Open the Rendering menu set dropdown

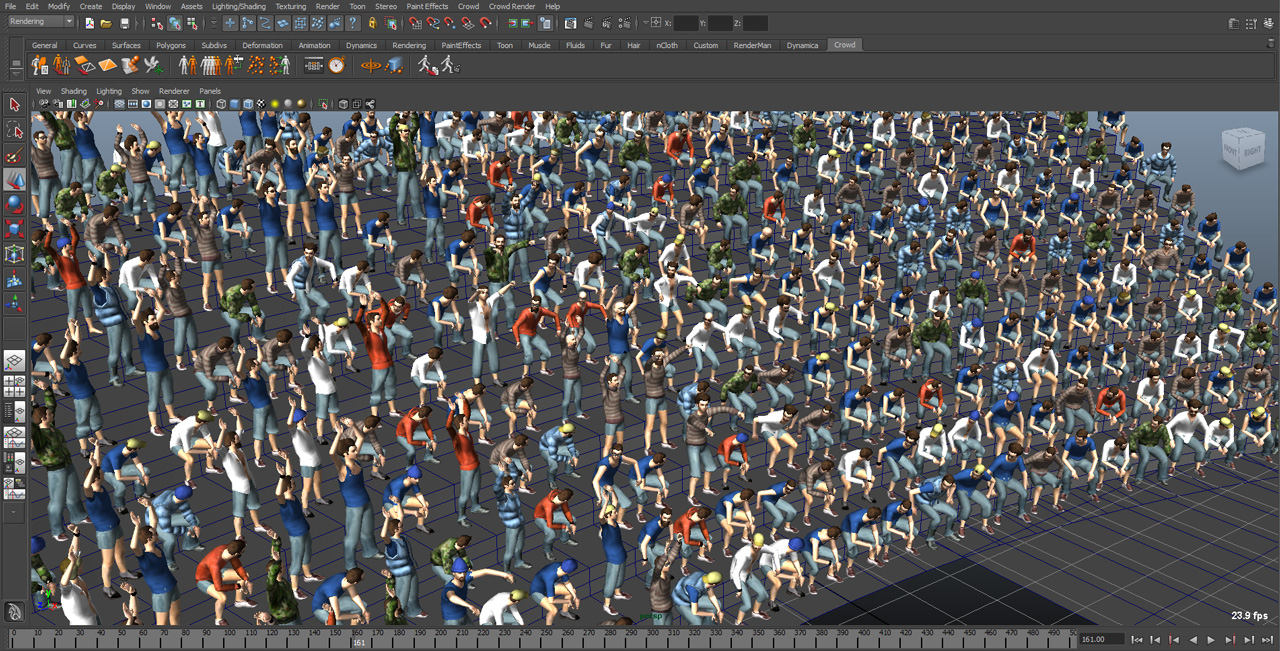(x=41, y=22)
